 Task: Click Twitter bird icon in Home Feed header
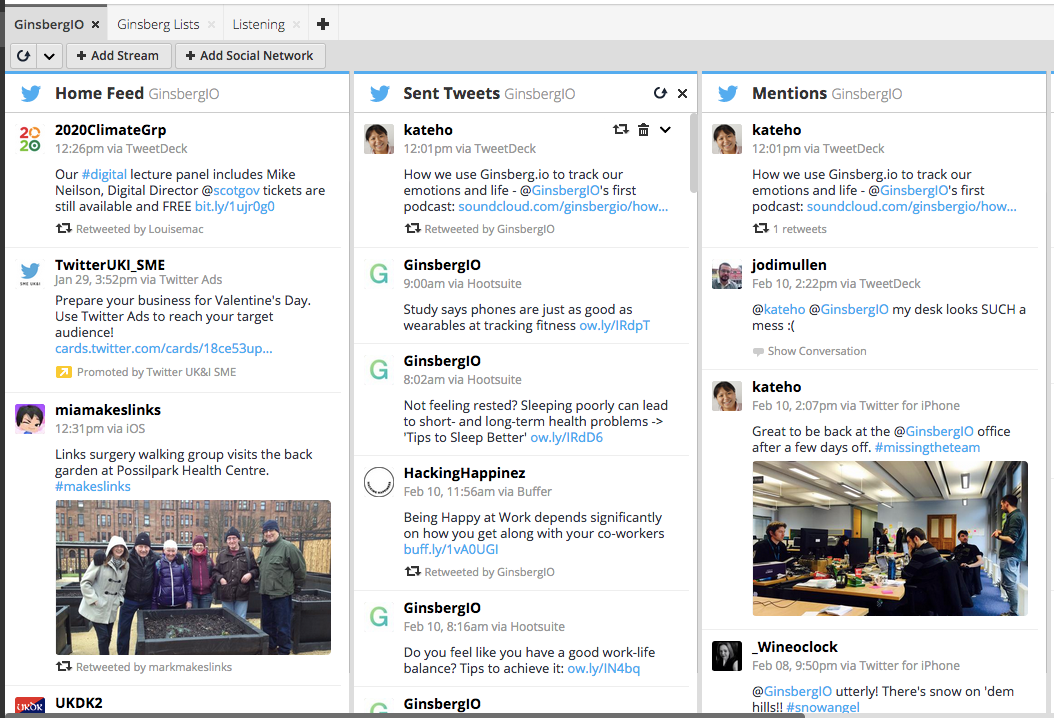point(31,93)
